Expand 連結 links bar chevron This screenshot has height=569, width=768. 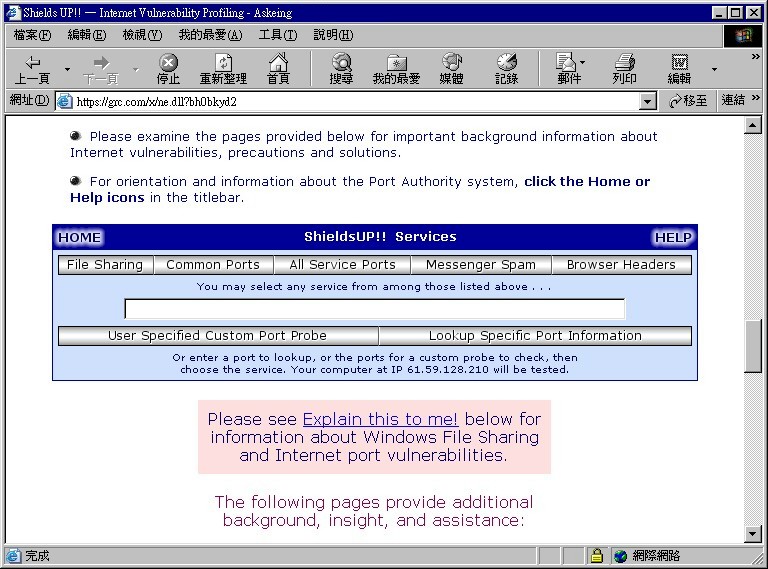pyautogui.click(x=755, y=98)
